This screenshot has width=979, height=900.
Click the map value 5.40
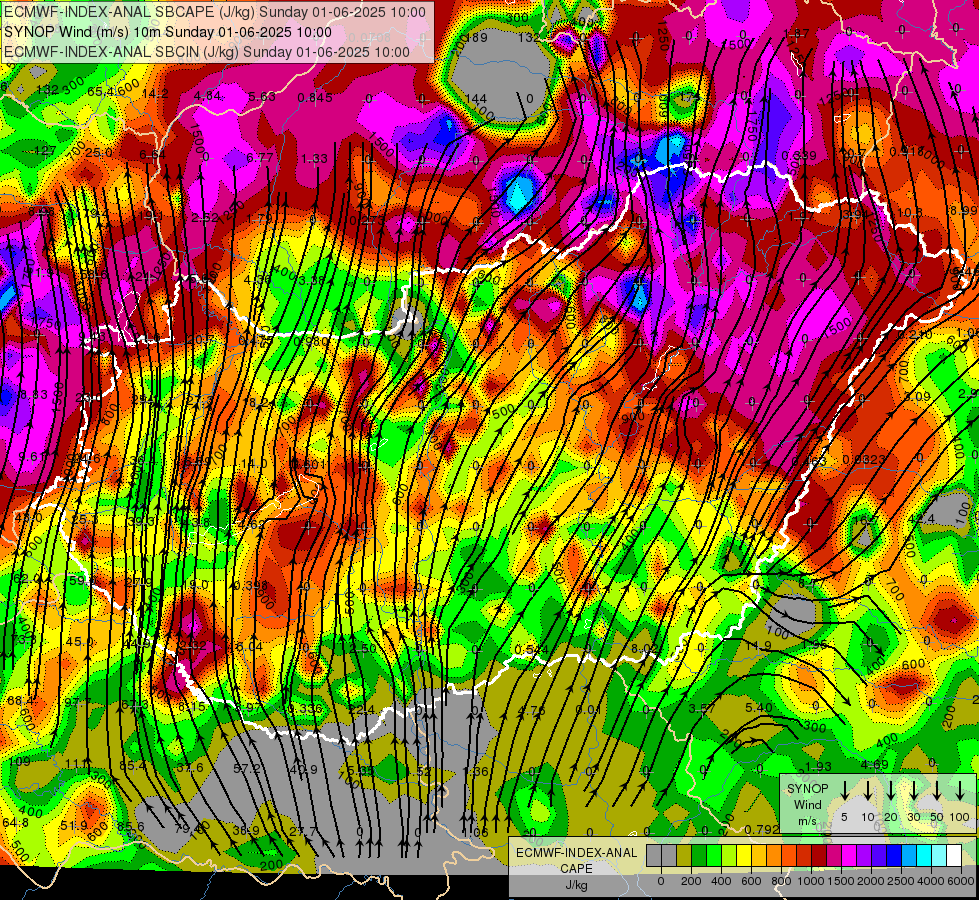759,708
